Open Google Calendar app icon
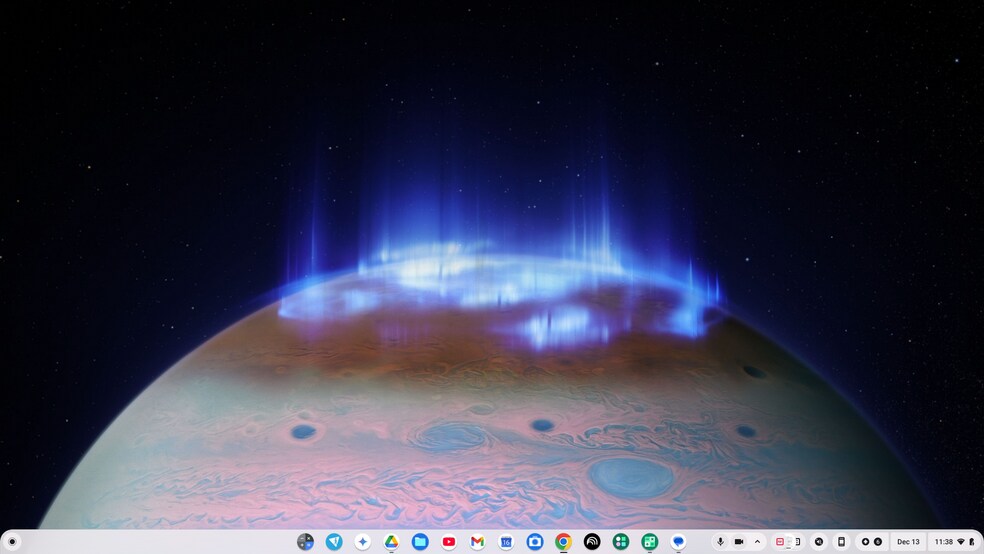The width and height of the screenshot is (984, 554). [x=506, y=541]
